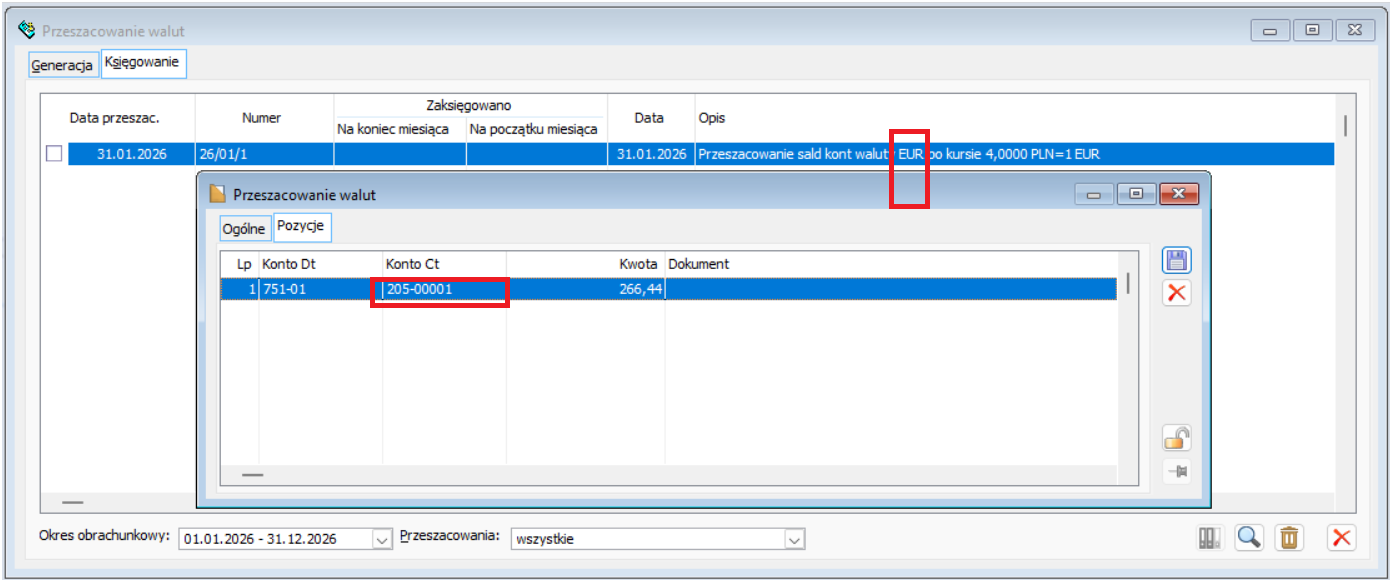The image size is (1393, 582).
Task: Minimize the main Przeszacowanie walut window
Action: point(1270,31)
